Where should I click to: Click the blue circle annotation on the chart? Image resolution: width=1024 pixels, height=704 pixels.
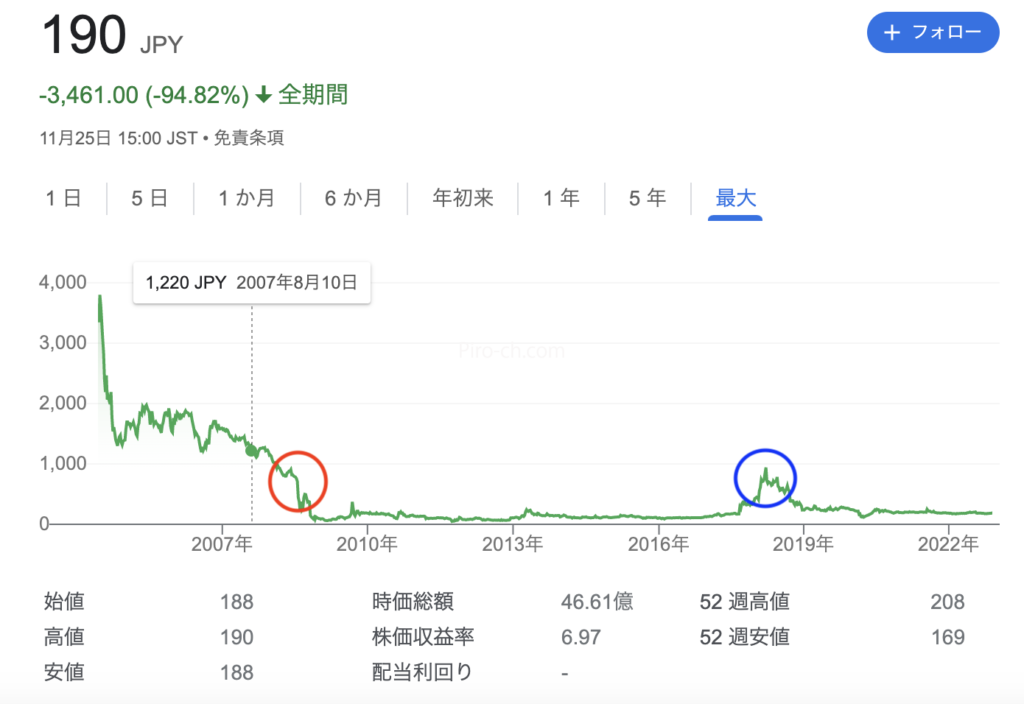[x=766, y=479]
